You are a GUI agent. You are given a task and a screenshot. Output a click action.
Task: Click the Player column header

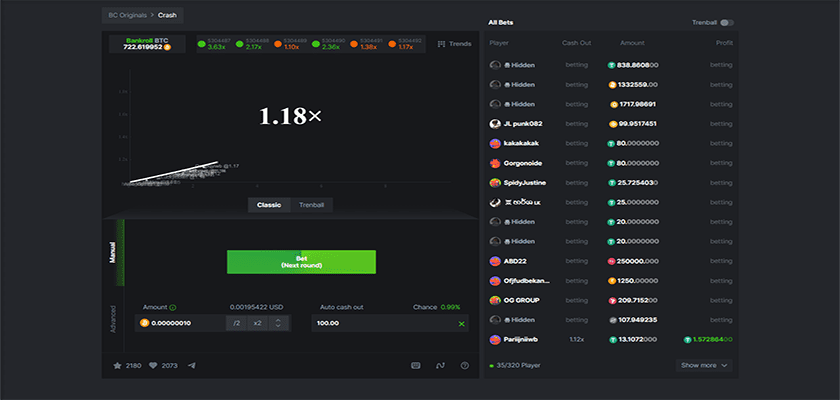(499, 43)
